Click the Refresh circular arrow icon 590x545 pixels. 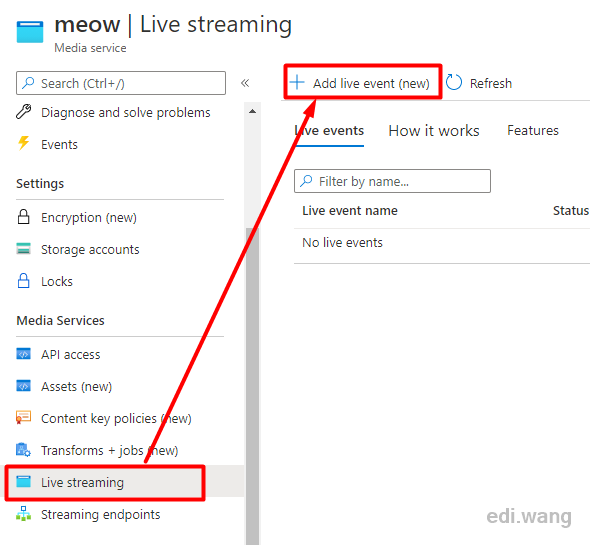[x=454, y=82]
